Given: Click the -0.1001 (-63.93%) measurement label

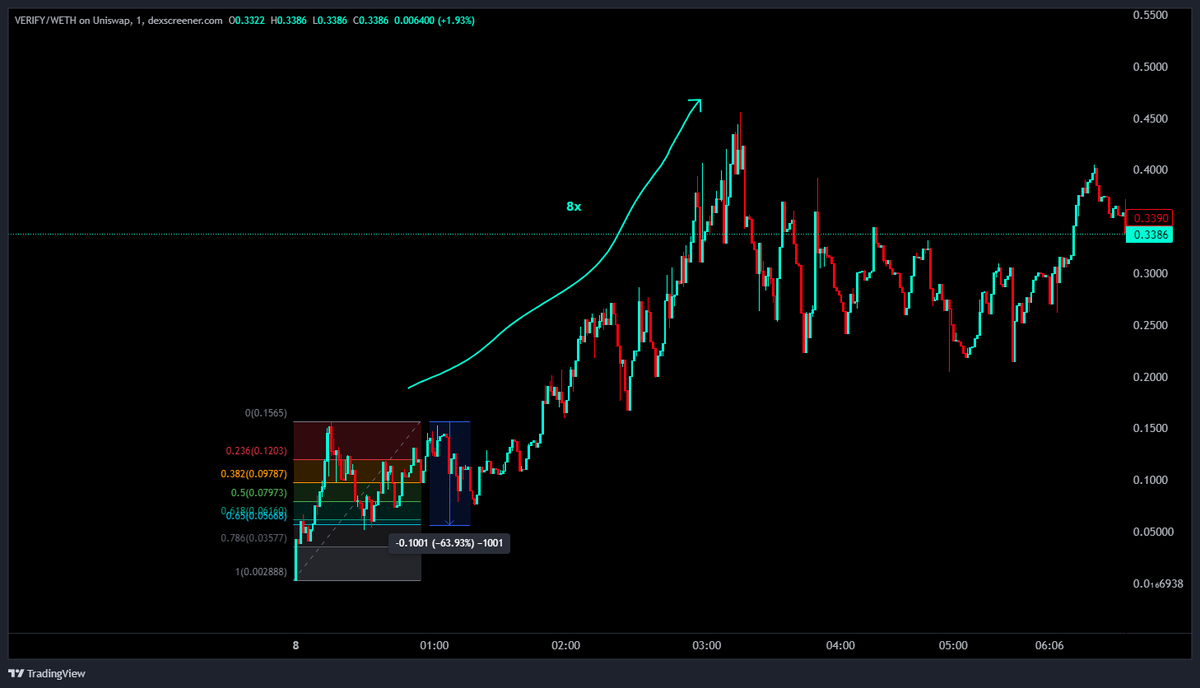Looking at the screenshot, I should pyautogui.click(x=449, y=542).
